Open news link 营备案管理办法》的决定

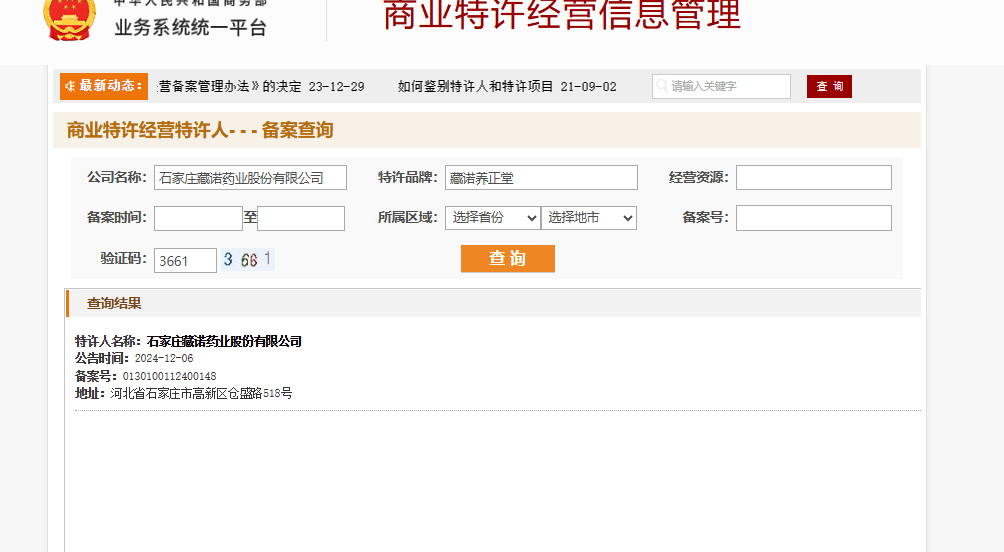pos(229,86)
